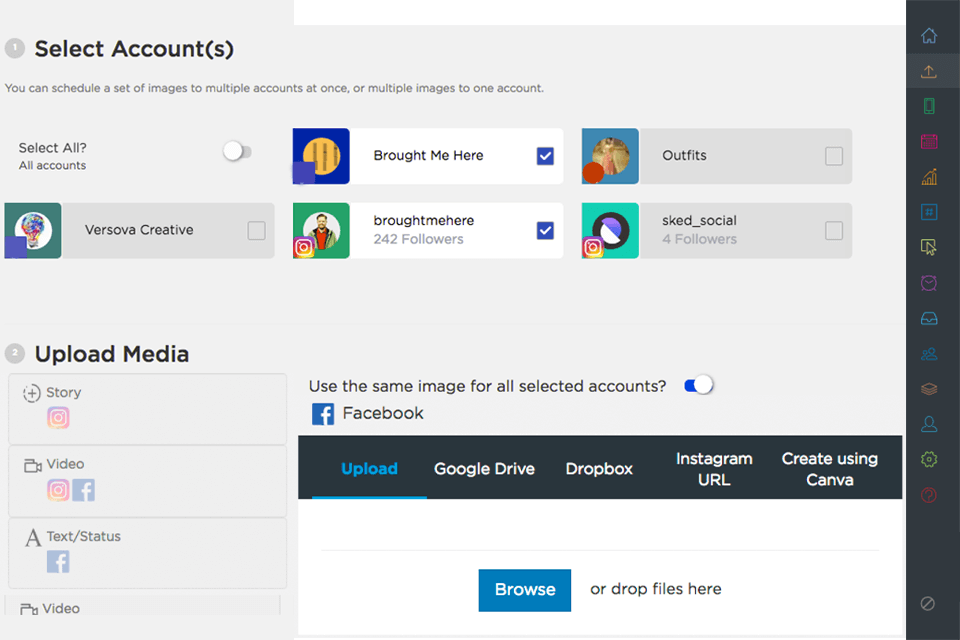Open the pink calendar icon
960x640 pixels.
[x=929, y=142]
